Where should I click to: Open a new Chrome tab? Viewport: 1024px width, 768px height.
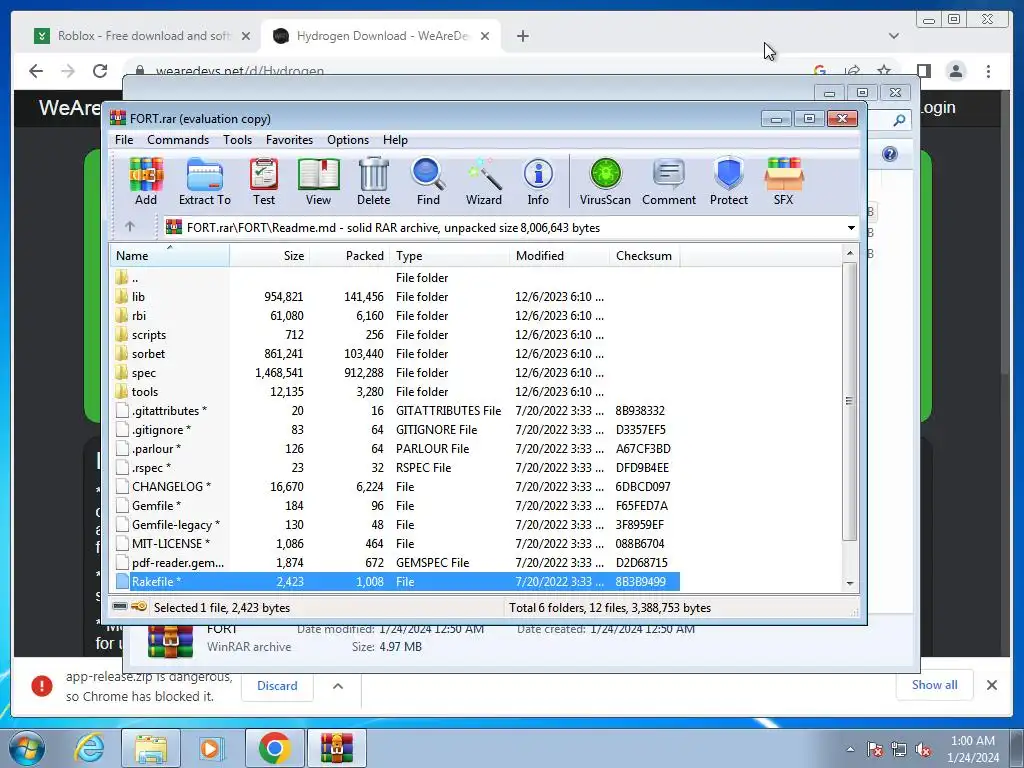[x=522, y=36]
